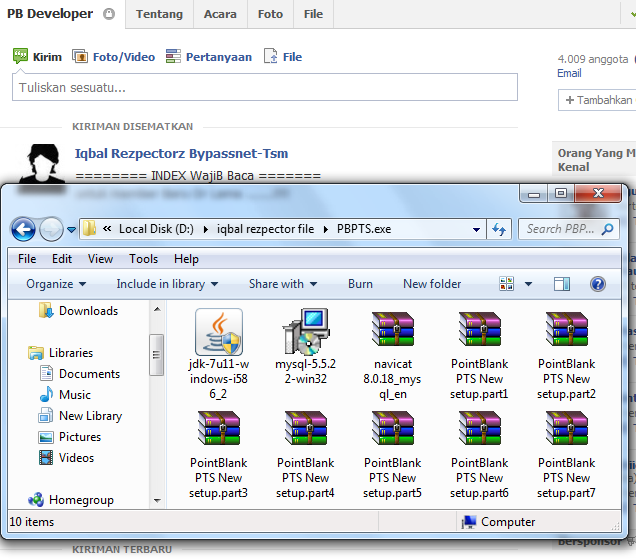The width and height of the screenshot is (636, 559).
Task: Open Explorer Help question mark icon
Action: tap(598, 284)
